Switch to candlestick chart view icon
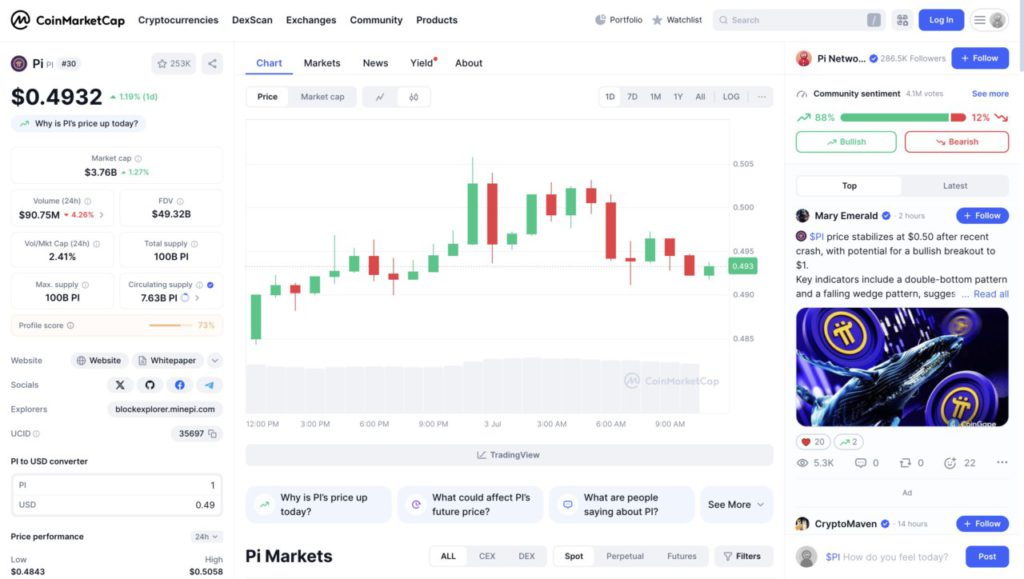 click(413, 97)
